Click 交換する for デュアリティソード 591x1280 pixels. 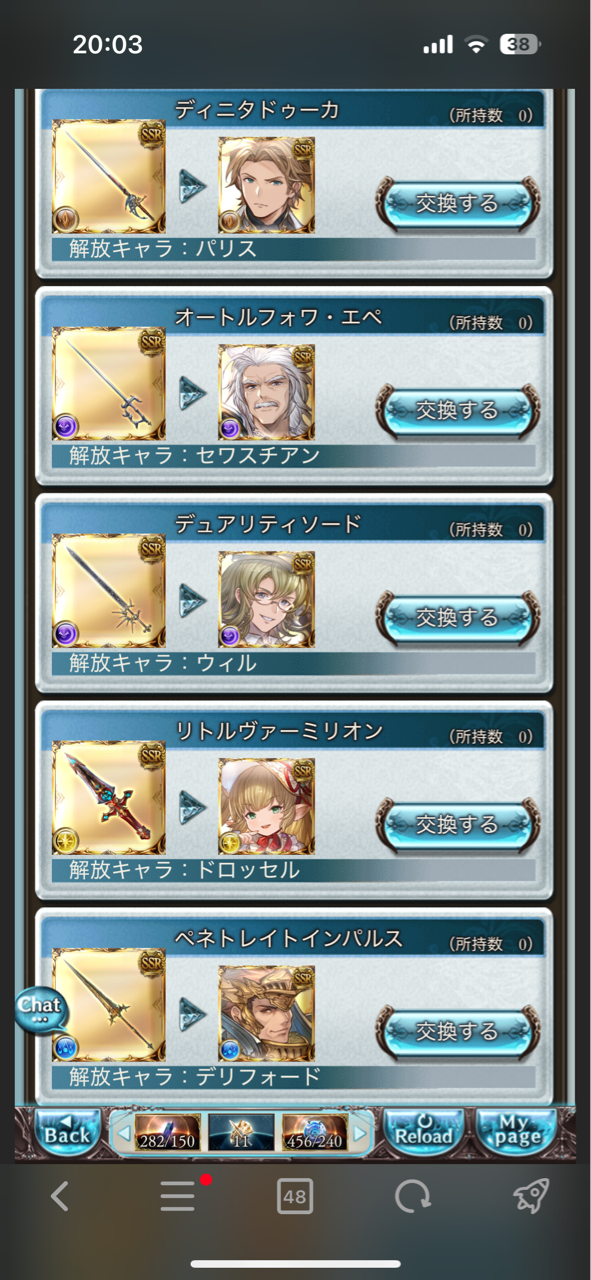(458, 617)
